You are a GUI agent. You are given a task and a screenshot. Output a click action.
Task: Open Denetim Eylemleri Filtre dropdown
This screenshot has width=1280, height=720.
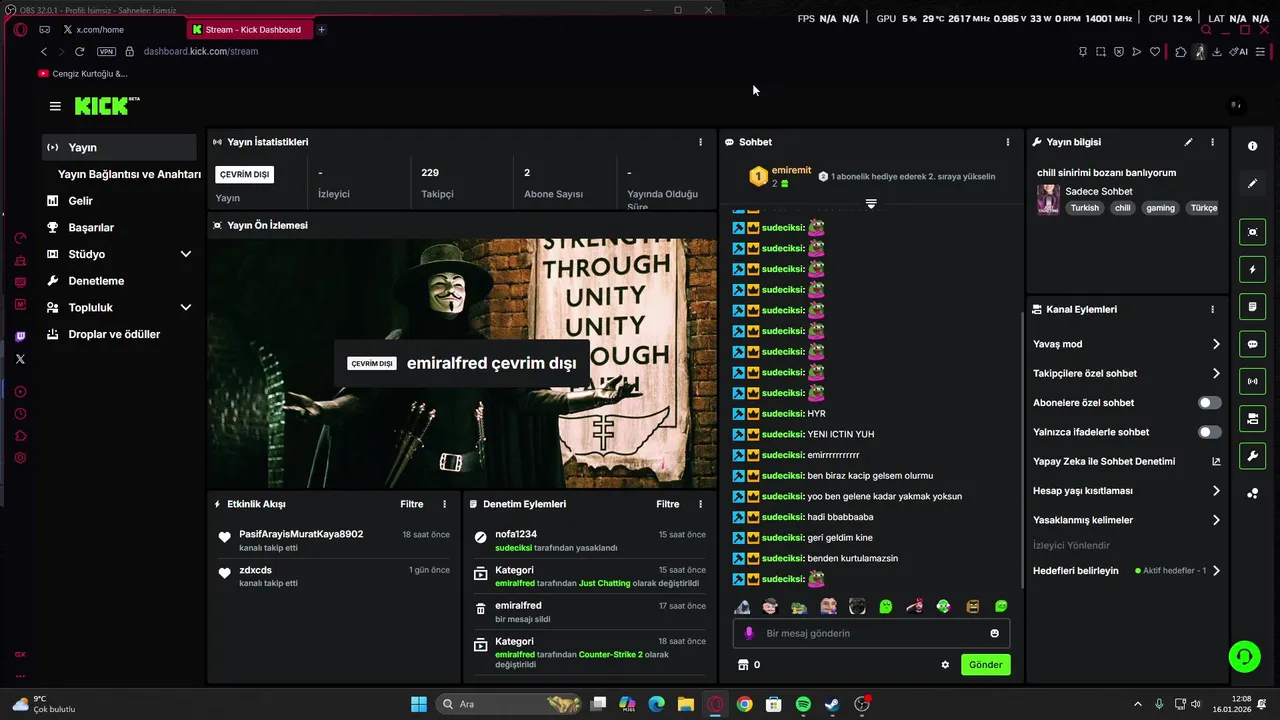668,504
